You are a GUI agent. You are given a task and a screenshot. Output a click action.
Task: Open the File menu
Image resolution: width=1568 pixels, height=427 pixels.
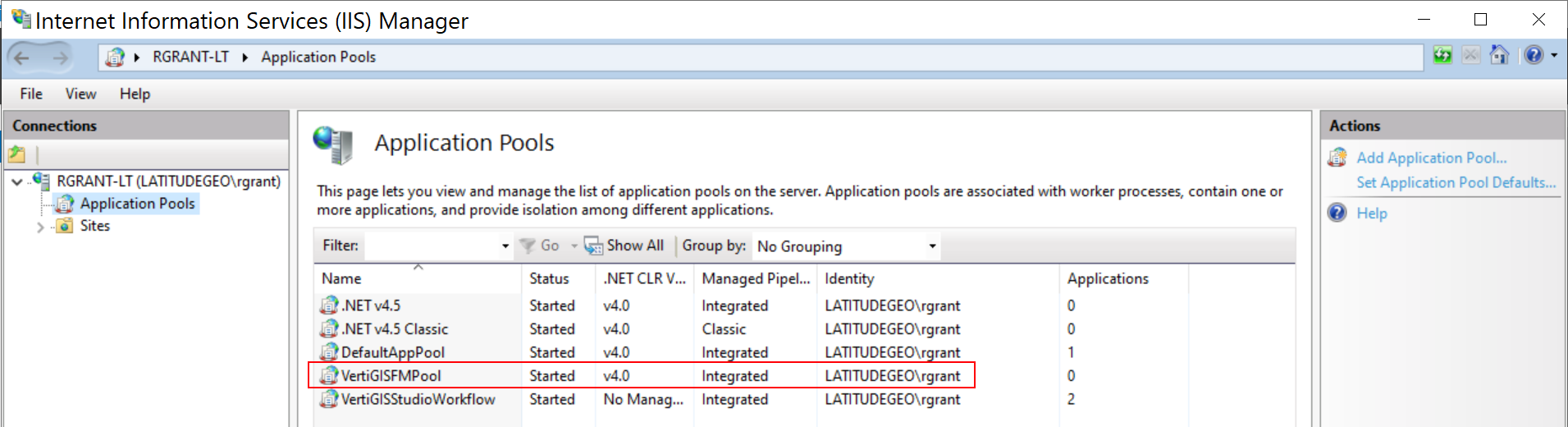point(31,94)
